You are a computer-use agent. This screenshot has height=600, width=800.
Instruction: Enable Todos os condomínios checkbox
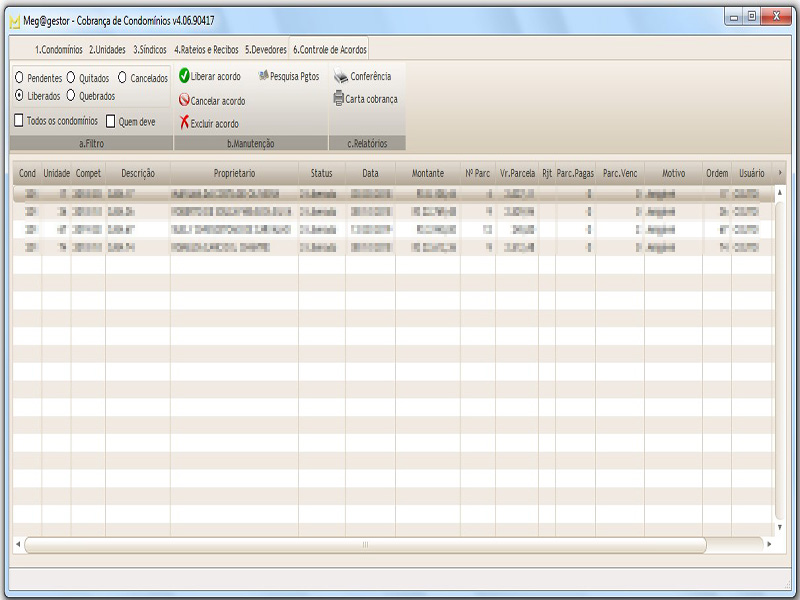(x=19, y=120)
